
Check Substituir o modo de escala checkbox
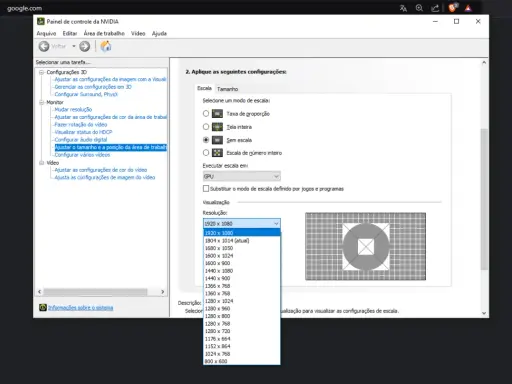point(206,189)
